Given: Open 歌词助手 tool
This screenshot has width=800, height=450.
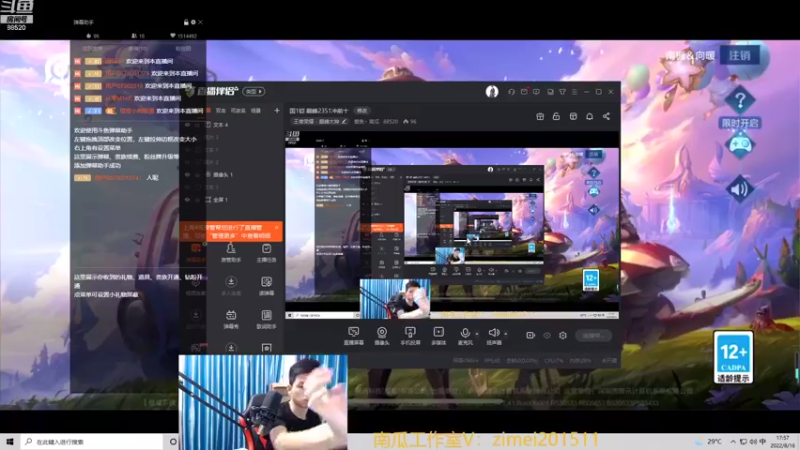Looking at the screenshot, I should pos(266,319).
